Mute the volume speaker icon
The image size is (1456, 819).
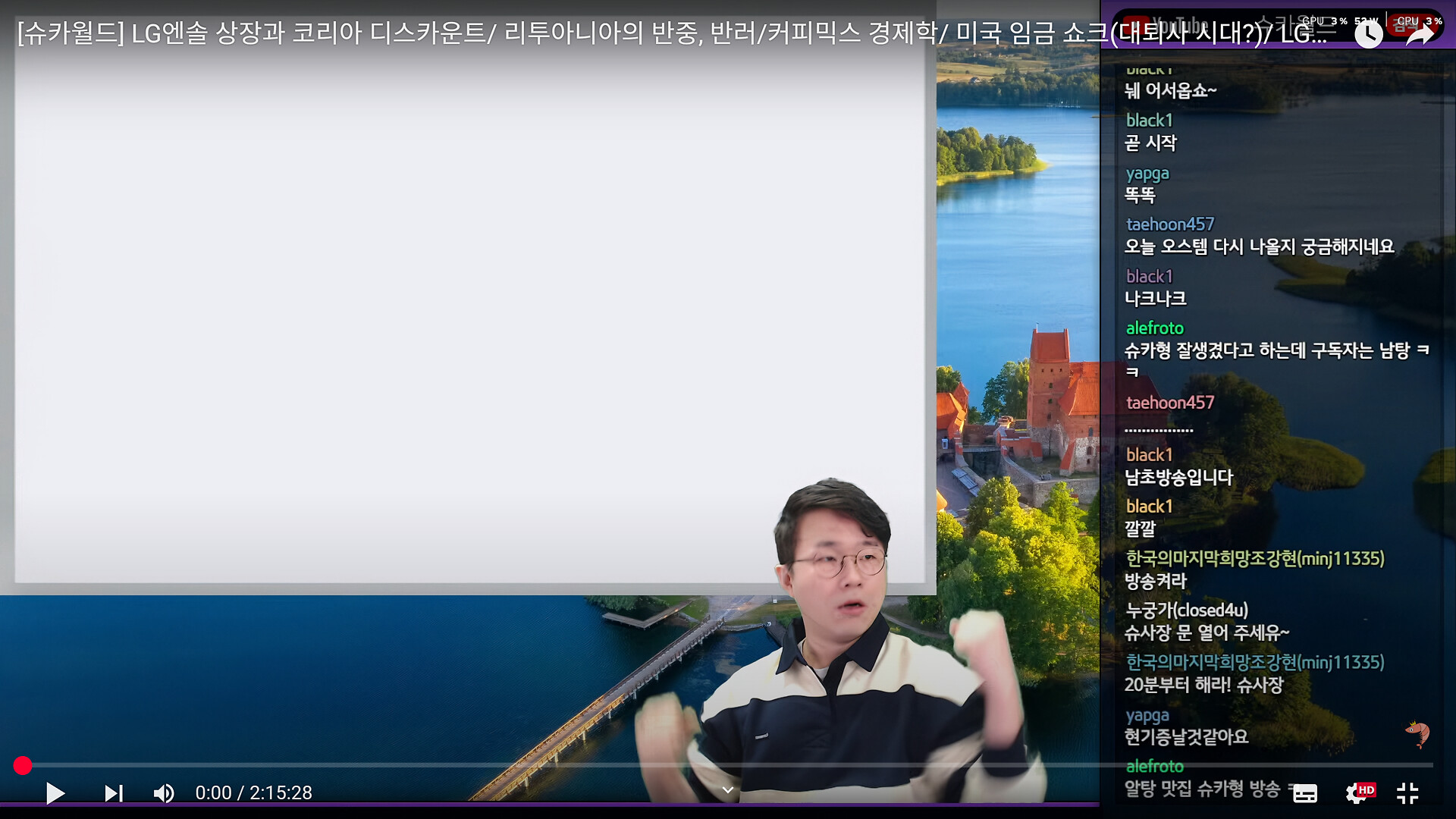pos(164,793)
